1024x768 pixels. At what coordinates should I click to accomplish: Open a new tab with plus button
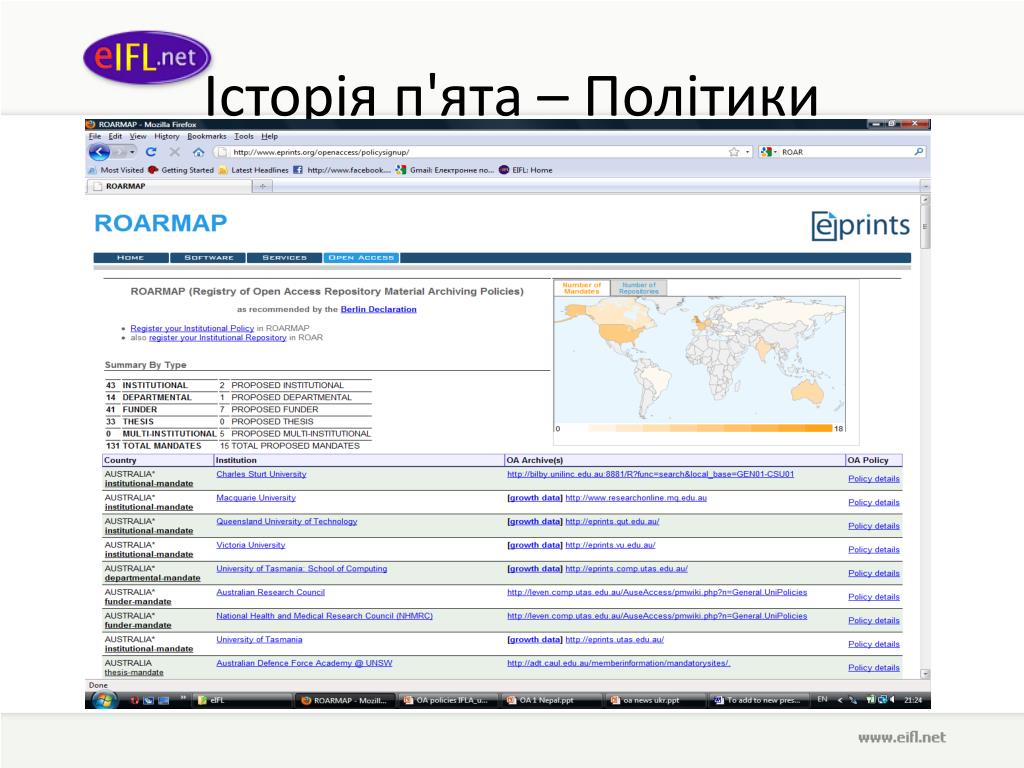(263, 187)
